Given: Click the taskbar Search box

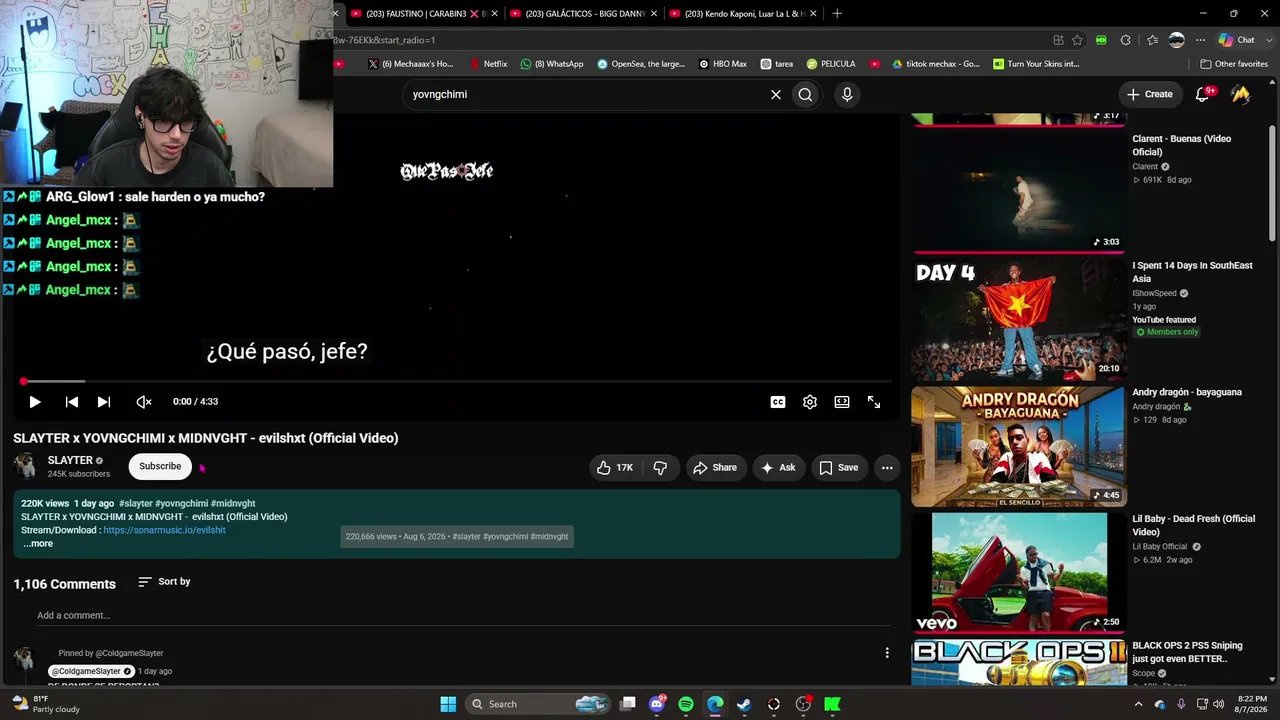Looking at the screenshot, I should [540, 704].
